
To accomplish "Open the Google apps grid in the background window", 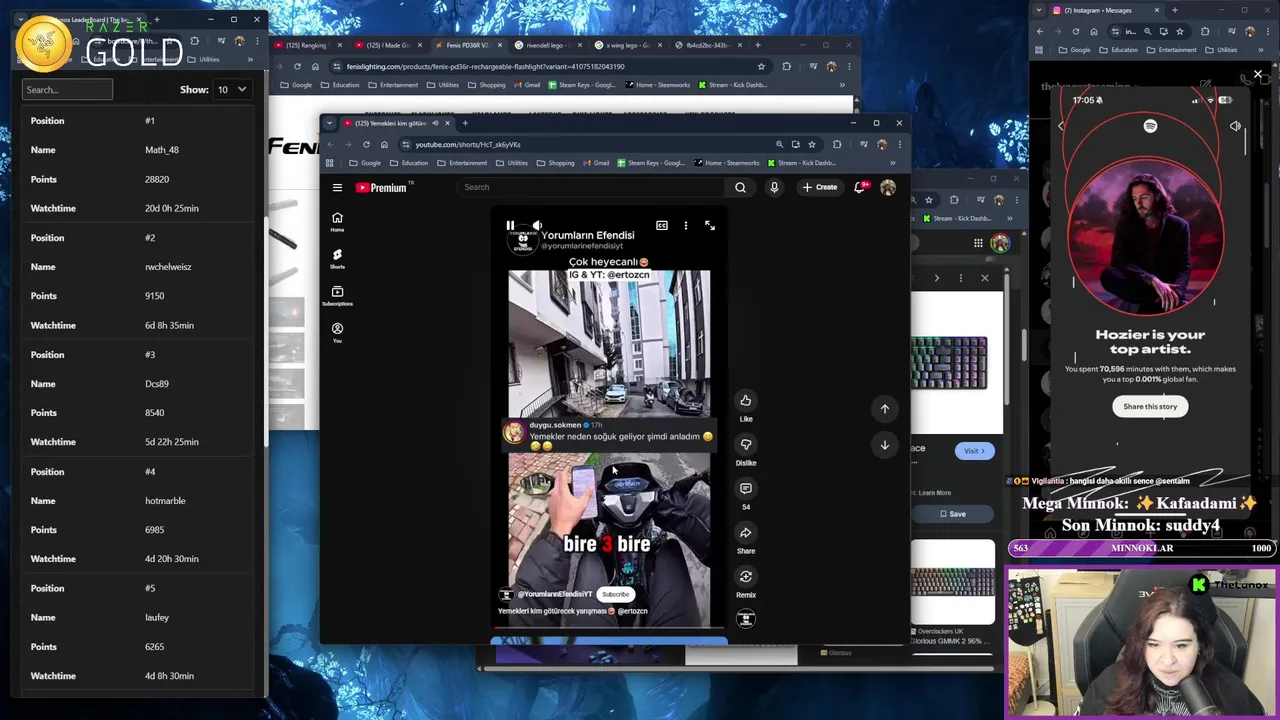I will click(978, 243).
